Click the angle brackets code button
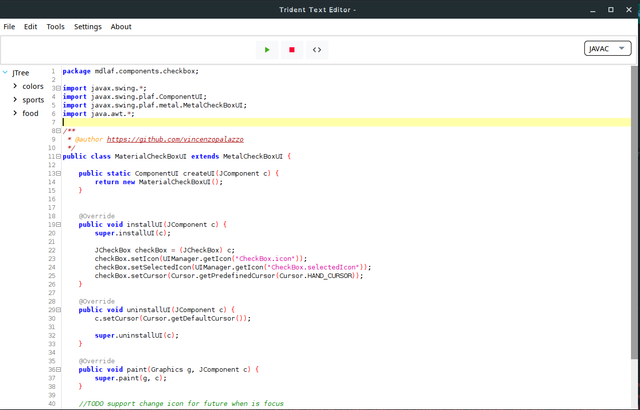Screen dimensions: 640x410 pyautogui.click(x=317, y=50)
